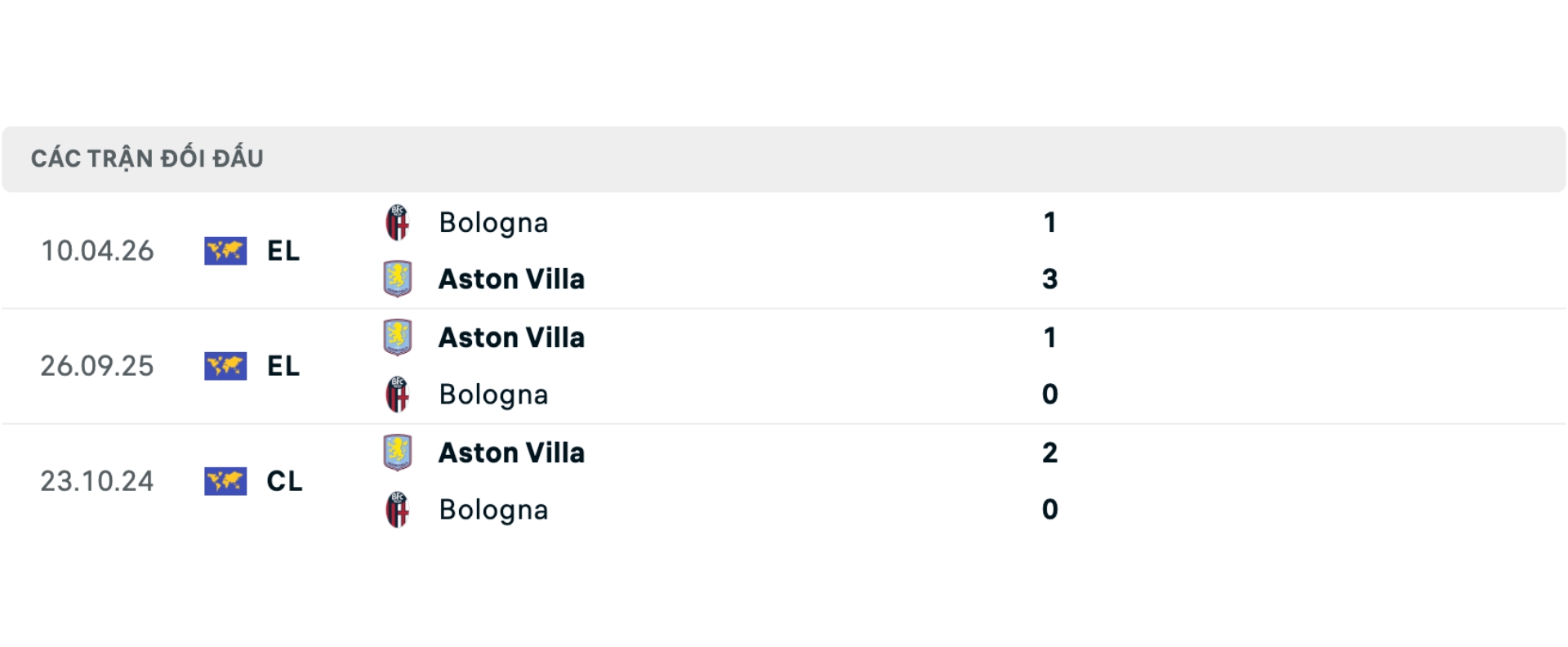1568x647 pixels.
Task: Click Aston Villa's score 2 in 23.10.24 match
Action: click(x=1050, y=453)
